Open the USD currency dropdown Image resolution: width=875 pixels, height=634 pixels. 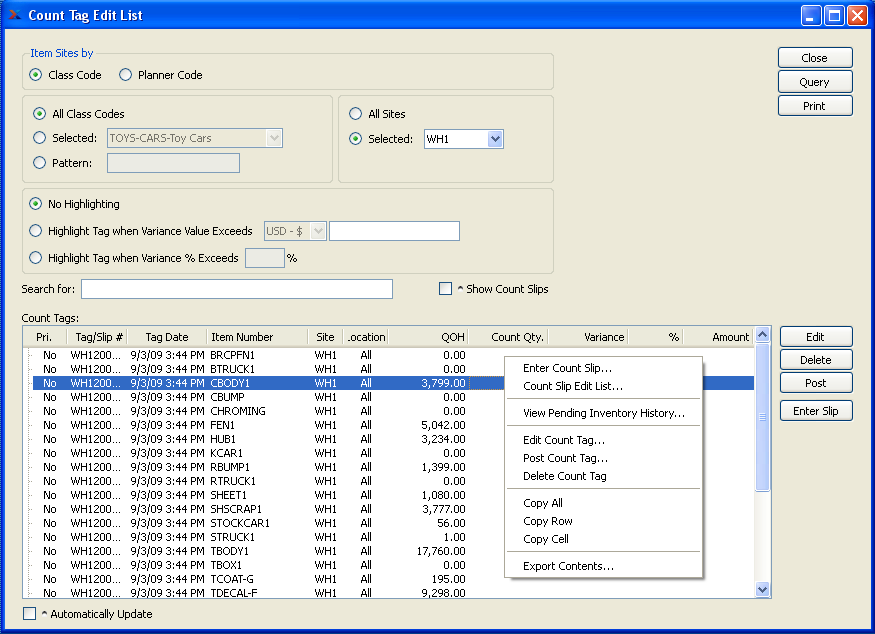click(x=318, y=231)
